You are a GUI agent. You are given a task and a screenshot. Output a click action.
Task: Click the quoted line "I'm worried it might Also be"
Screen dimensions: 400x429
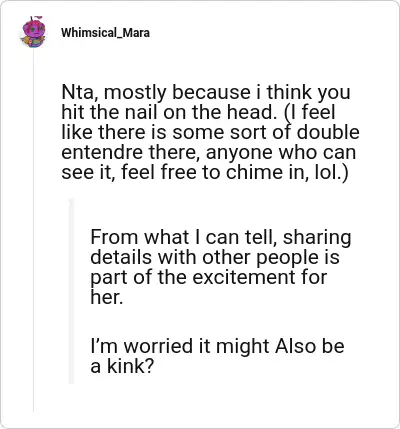(x=217, y=346)
